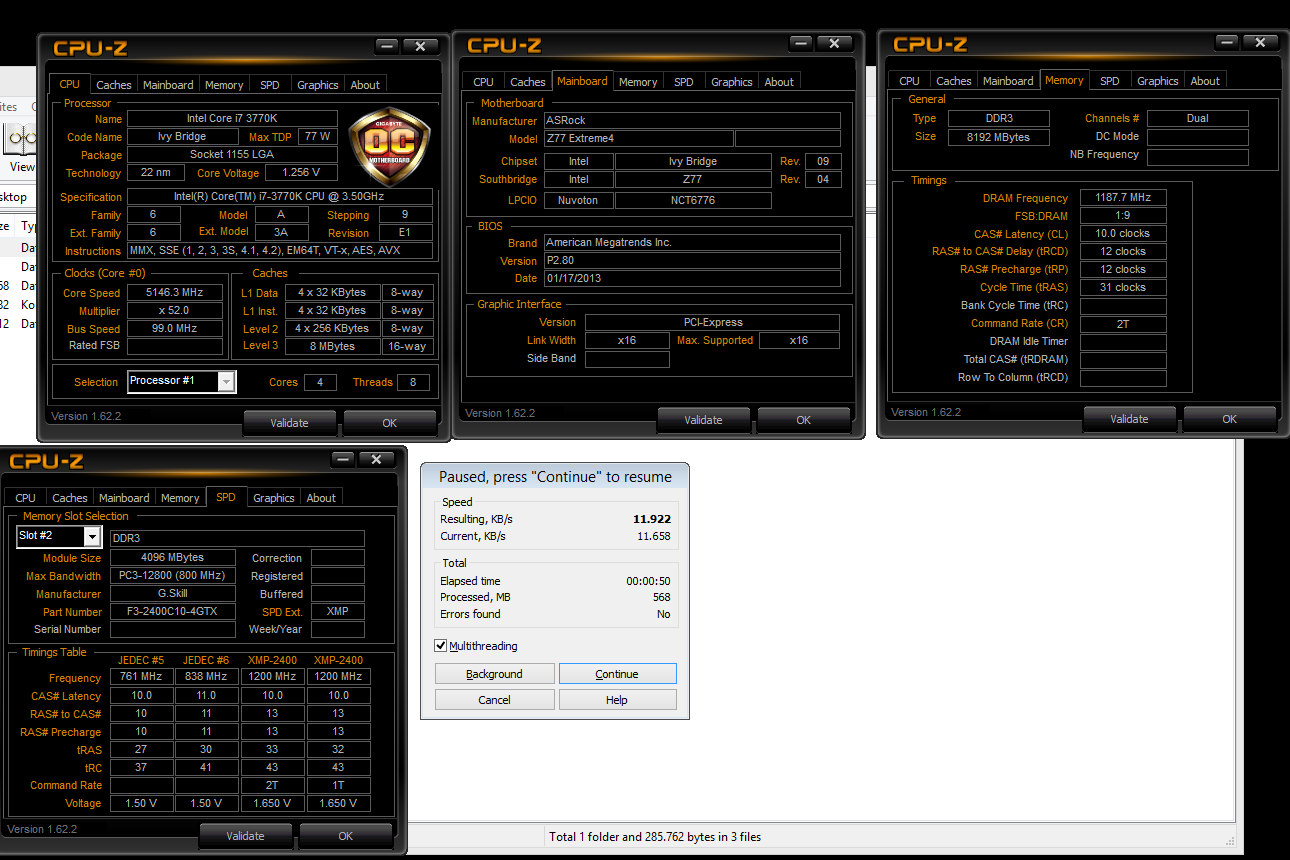Open Mainboard tab in Memory window
This screenshot has height=860, width=1290.
click(x=1008, y=81)
